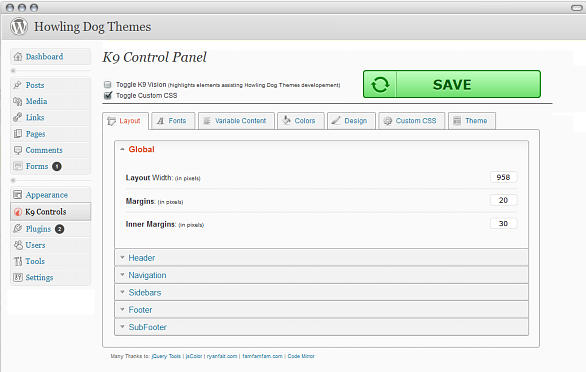Click the Plugins plug icon
586x372 pixels.
18,228
